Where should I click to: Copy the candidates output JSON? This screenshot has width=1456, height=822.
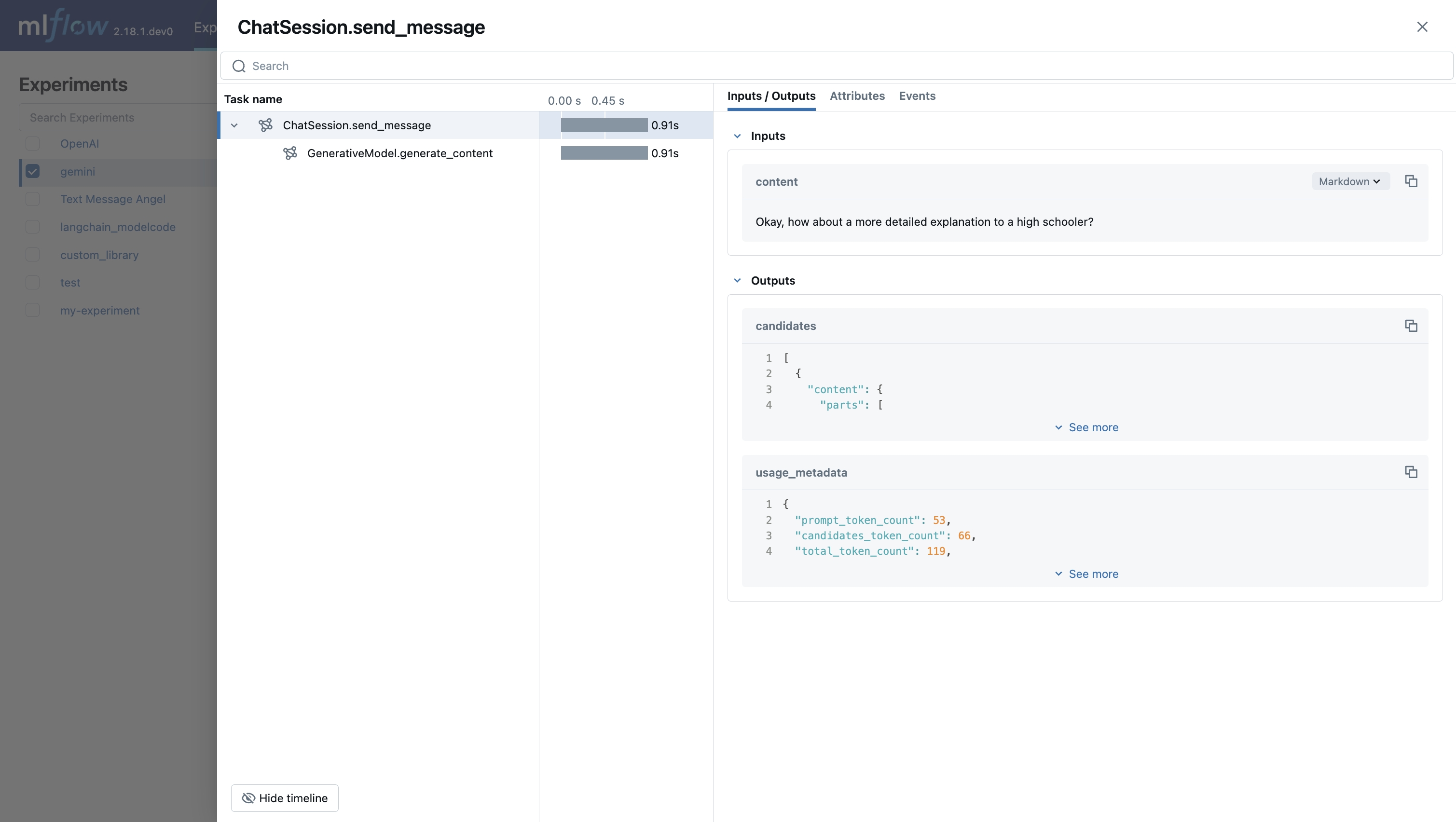point(1411,326)
